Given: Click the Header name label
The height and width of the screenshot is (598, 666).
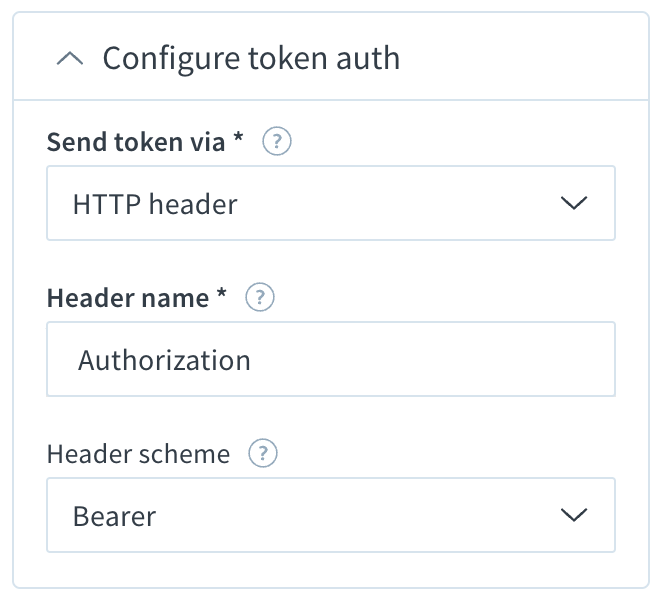Looking at the screenshot, I should pos(128,298).
